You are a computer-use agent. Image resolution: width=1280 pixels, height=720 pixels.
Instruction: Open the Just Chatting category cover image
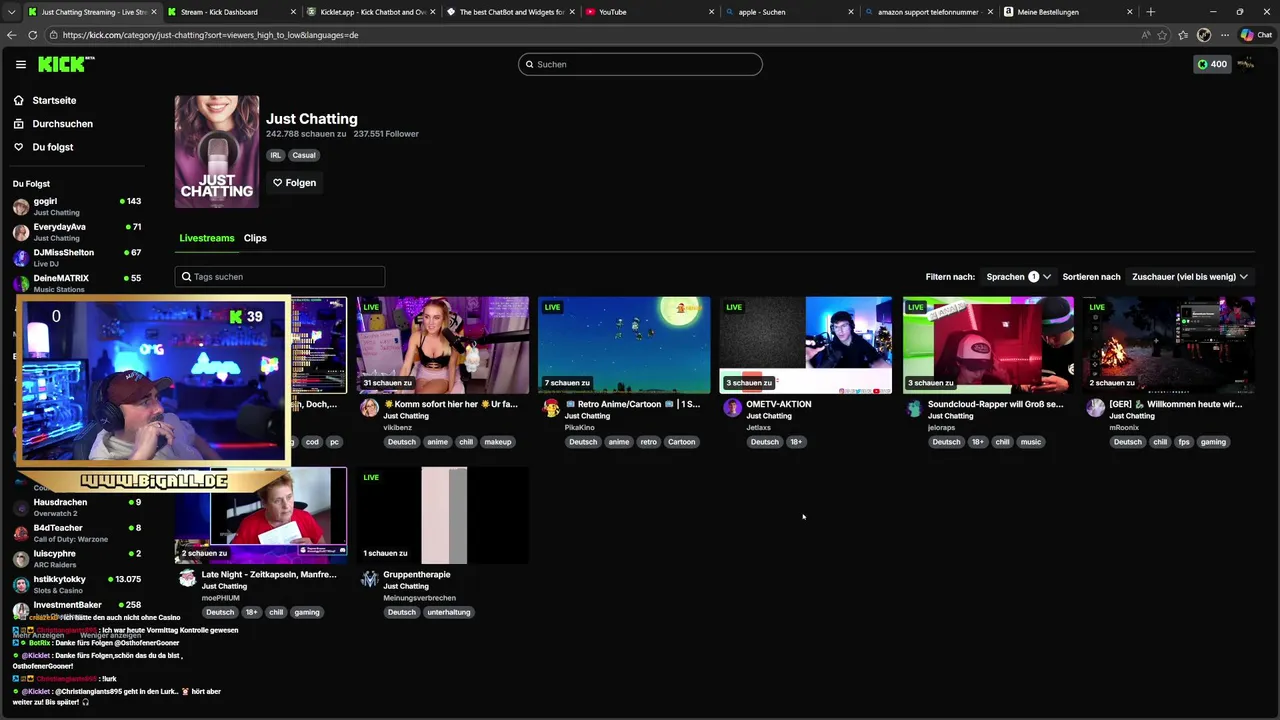click(217, 152)
